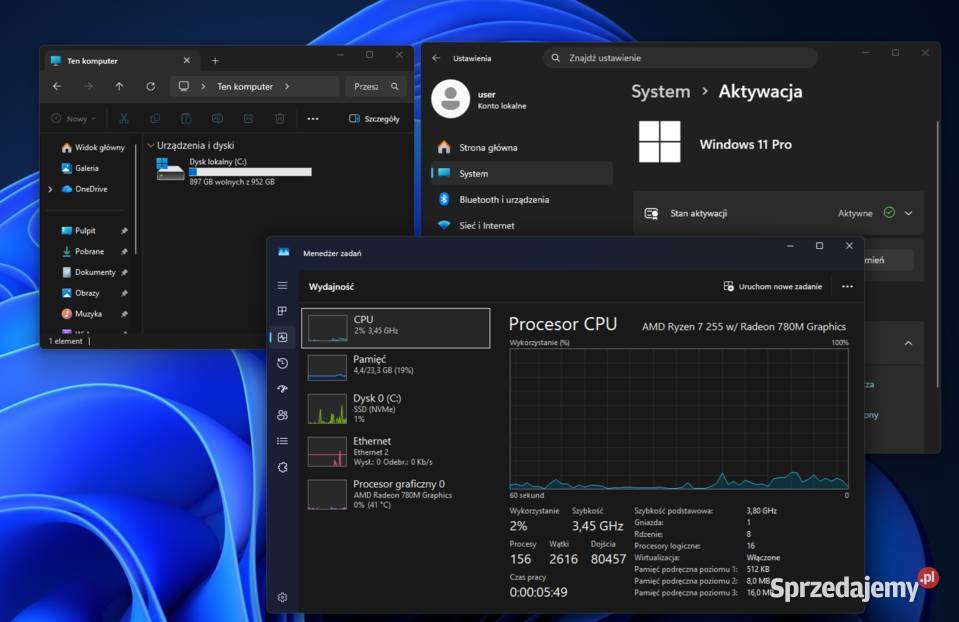Open Dokumenty in Explorer sidebar
Viewport: 959px width, 622px height.
coord(88,272)
